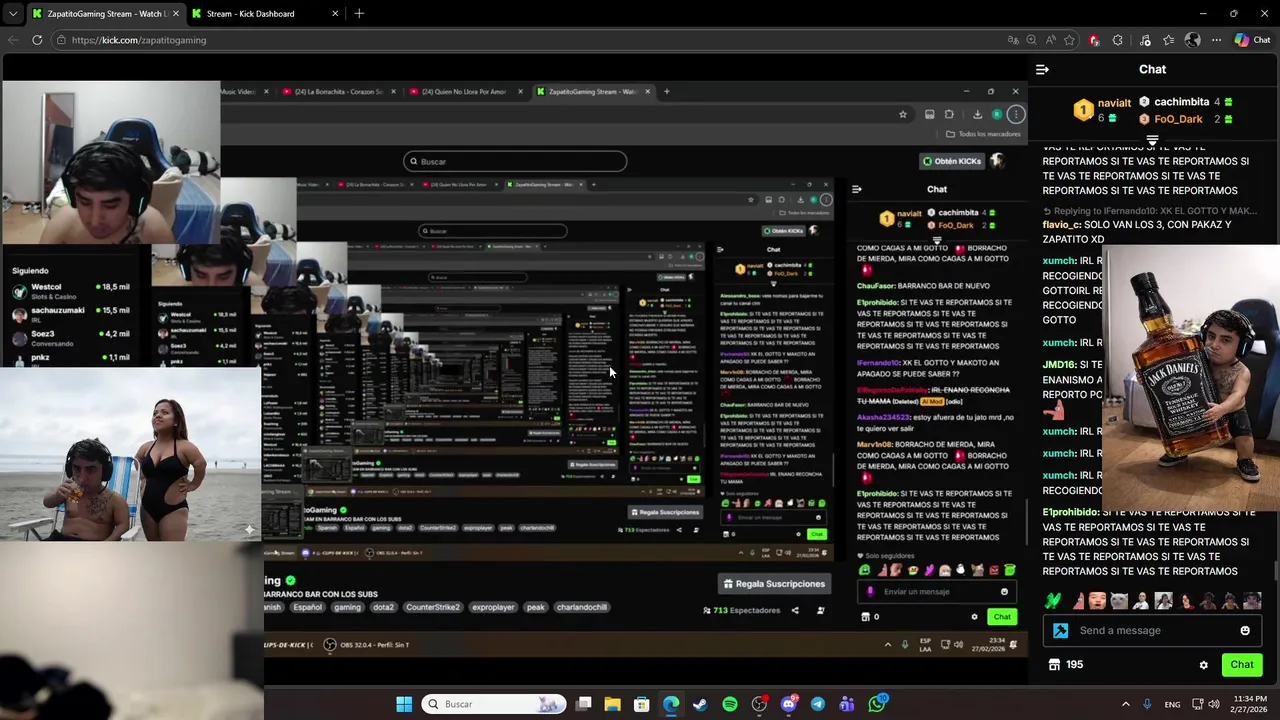Open the red extension icon with badge
The width and height of the screenshot is (1280, 720).
1094,40
